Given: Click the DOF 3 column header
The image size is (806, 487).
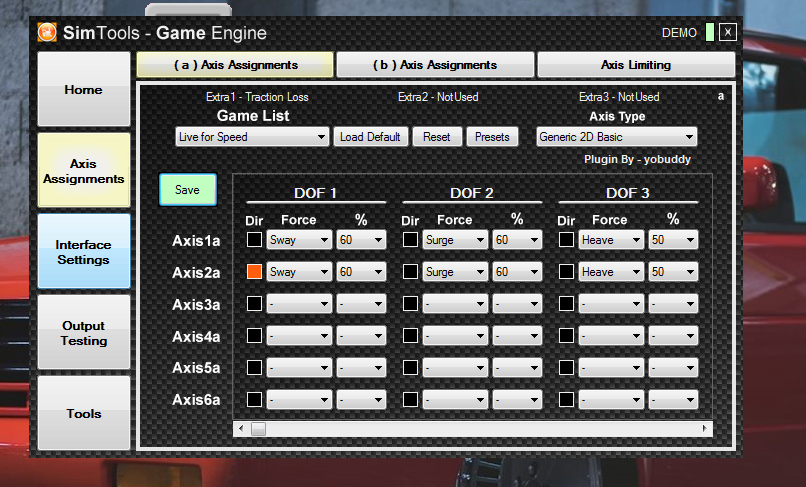Looking at the screenshot, I should (x=628, y=193).
